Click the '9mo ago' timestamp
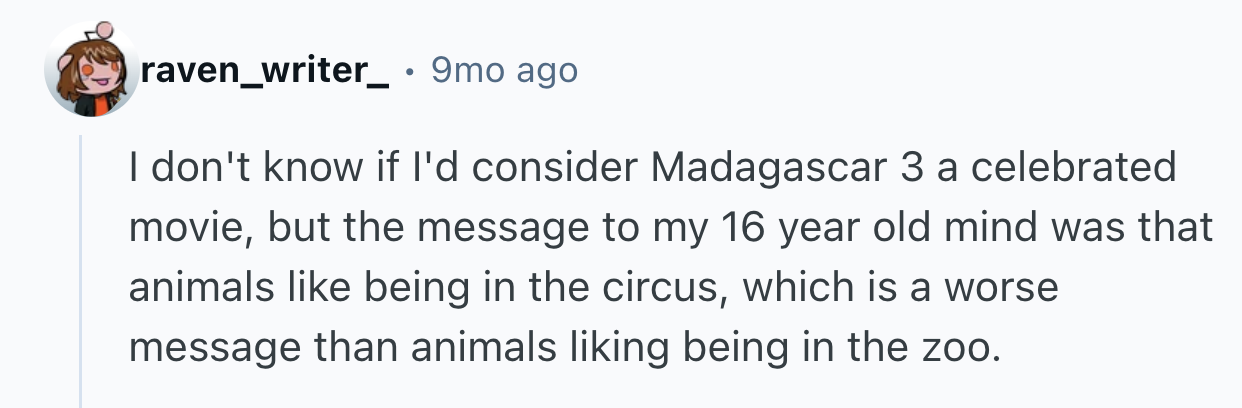Viewport: 1242px width, 408px height. coord(504,70)
